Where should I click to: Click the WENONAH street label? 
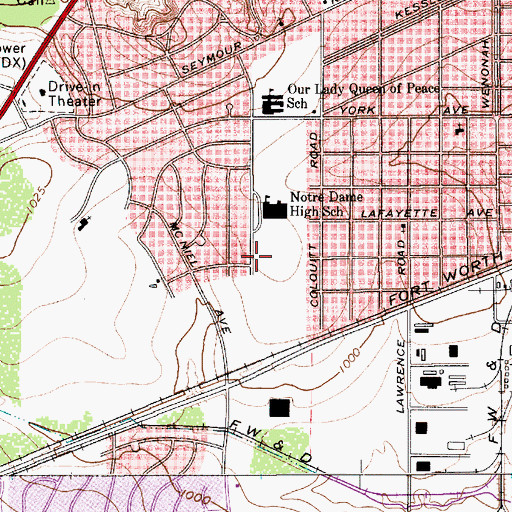pos(486,74)
